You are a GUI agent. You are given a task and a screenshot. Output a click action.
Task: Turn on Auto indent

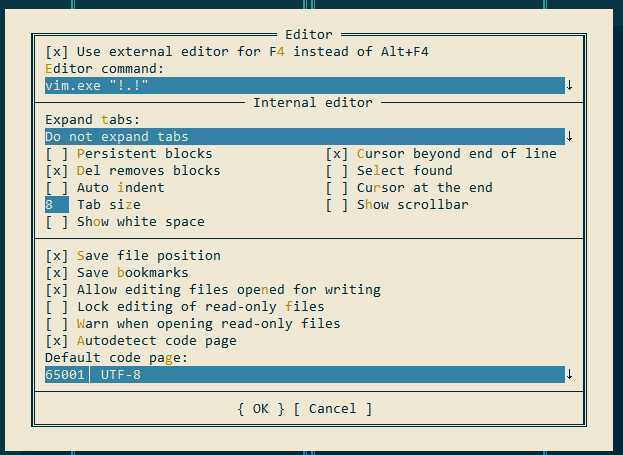57,188
